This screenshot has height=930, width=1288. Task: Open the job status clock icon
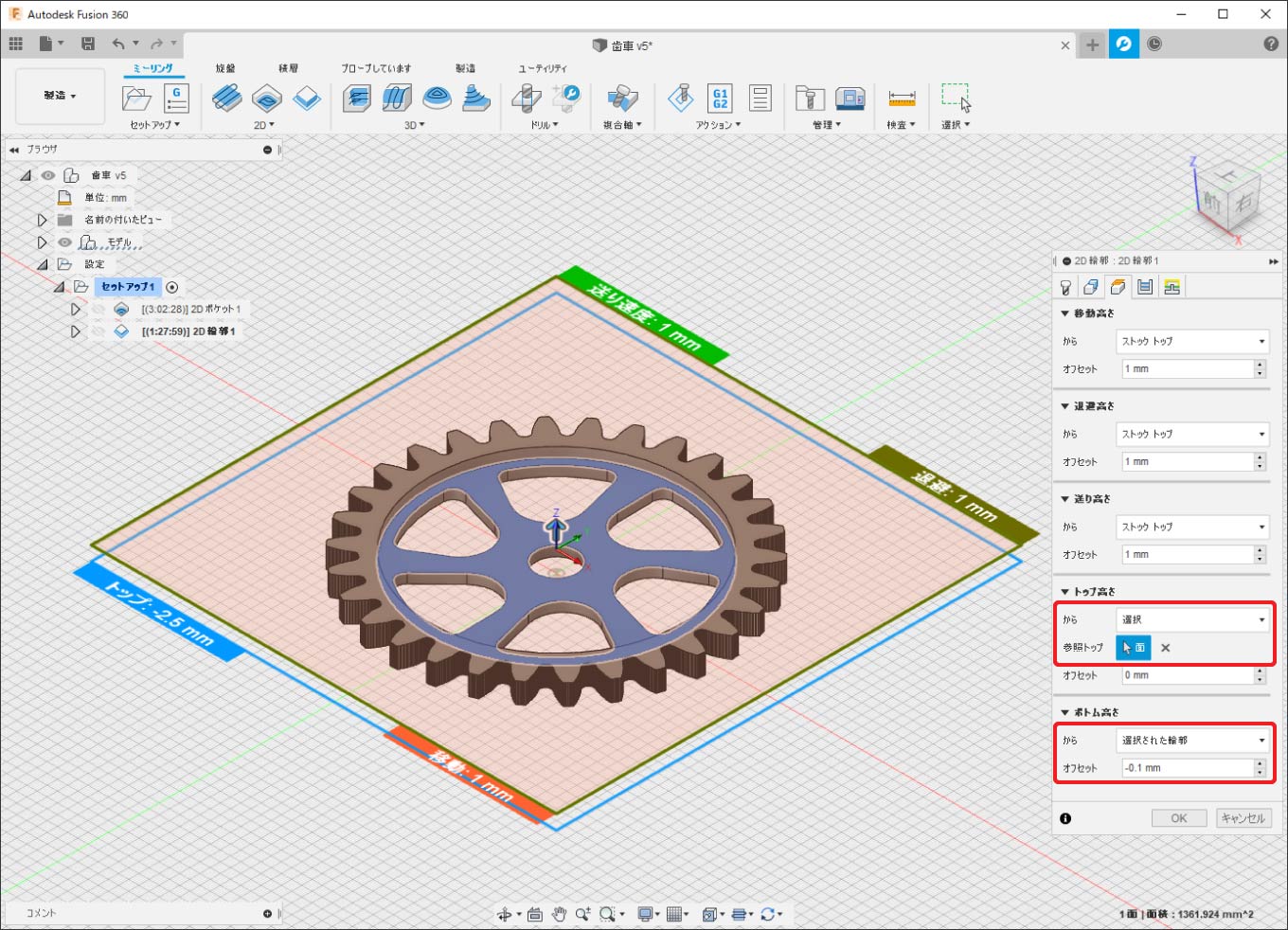tap(1154, 45)
